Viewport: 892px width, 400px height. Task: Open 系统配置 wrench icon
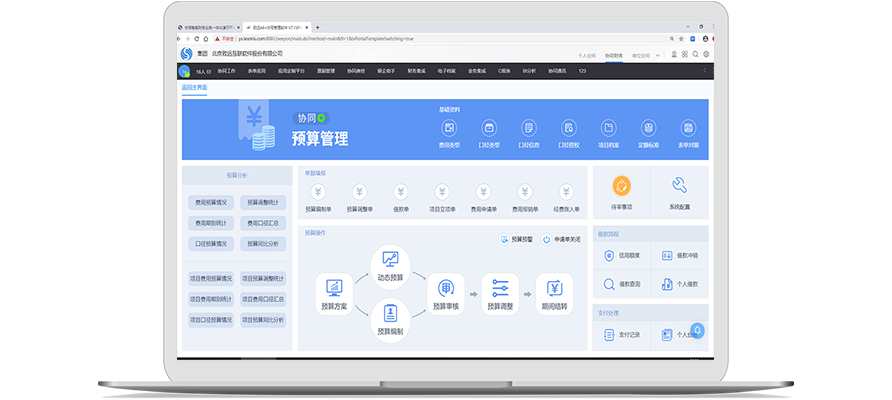pos(679,186)
